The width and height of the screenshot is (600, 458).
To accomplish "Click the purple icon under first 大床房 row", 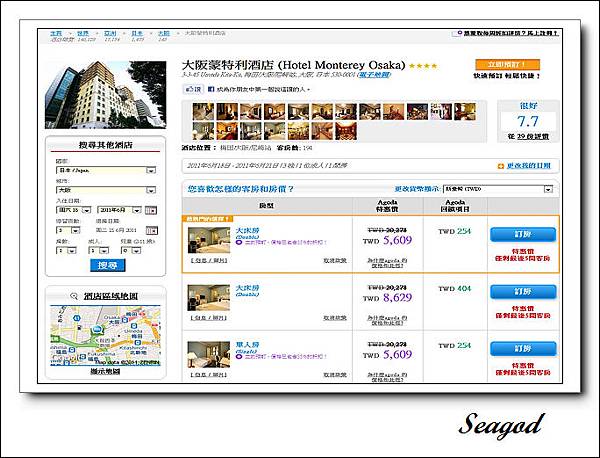I will point(239,242).
